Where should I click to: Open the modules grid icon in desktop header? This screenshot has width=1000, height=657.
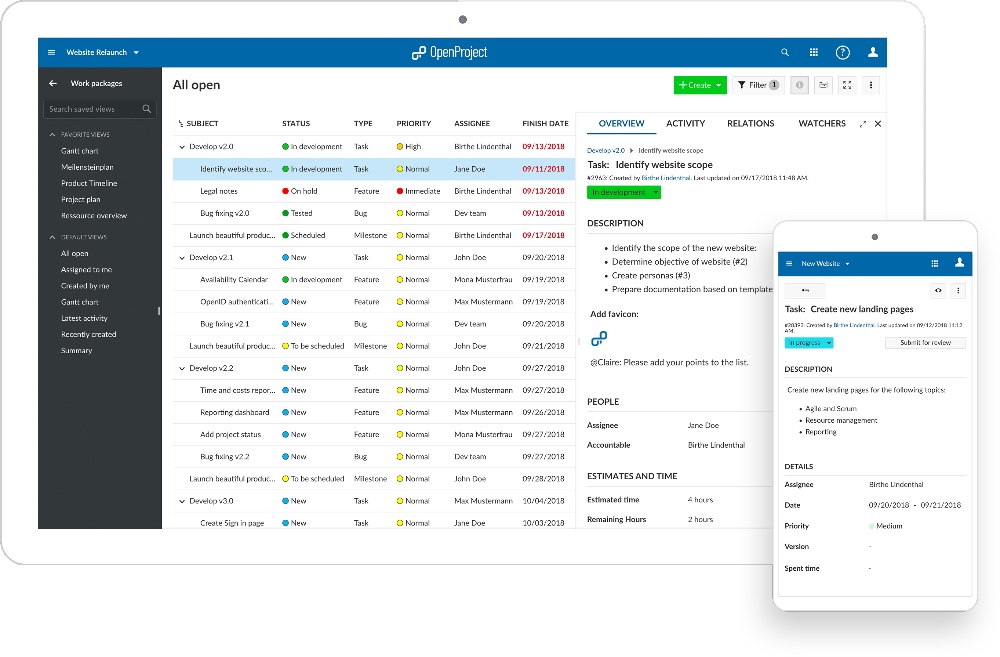coord(814,52)
